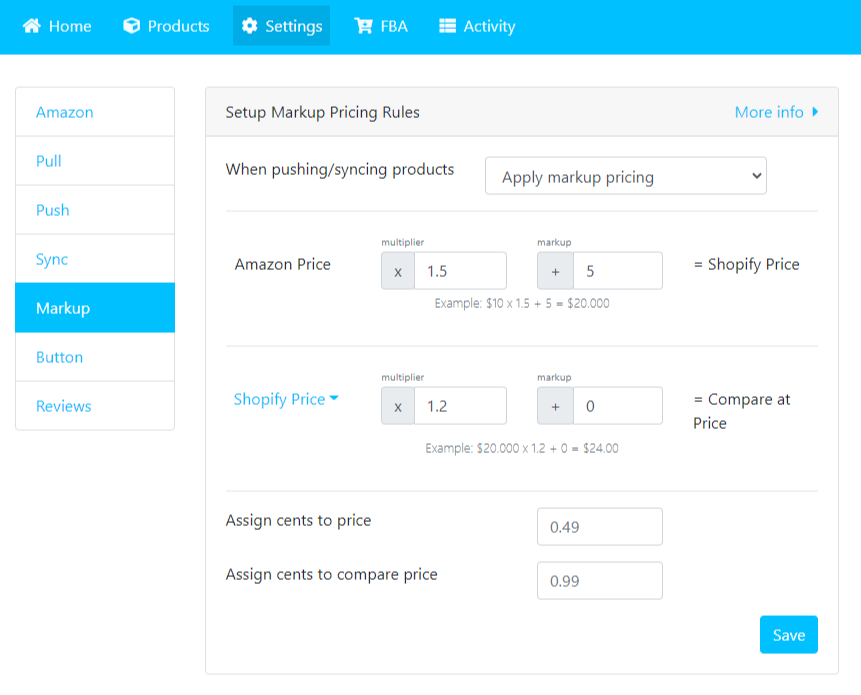Select the Pull sidebar tab
The height and width of the screenshot is (695, 861).
click(x=95, y=161)
